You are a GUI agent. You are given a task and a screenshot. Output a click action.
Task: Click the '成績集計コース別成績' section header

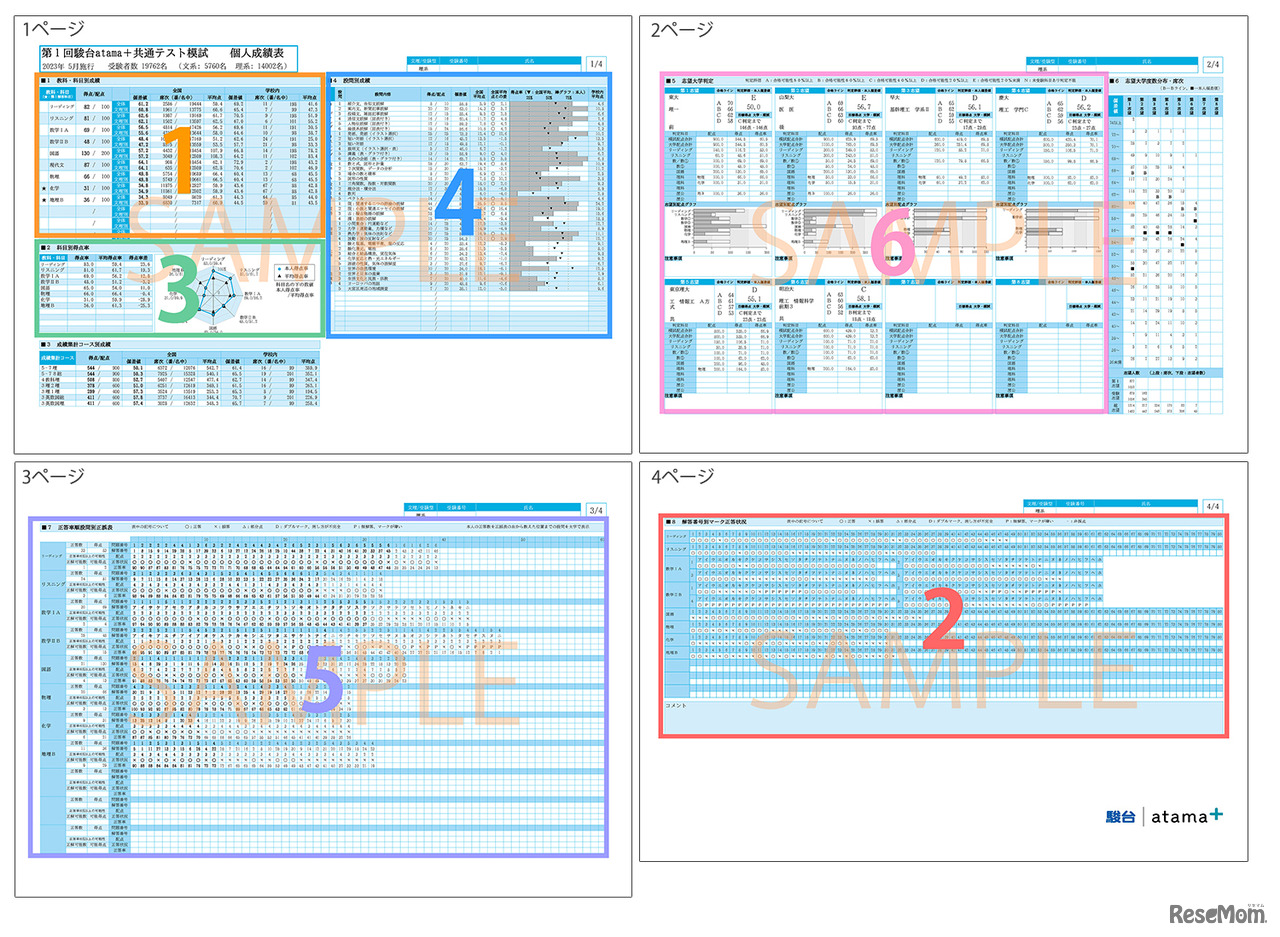tap(79, 343)
